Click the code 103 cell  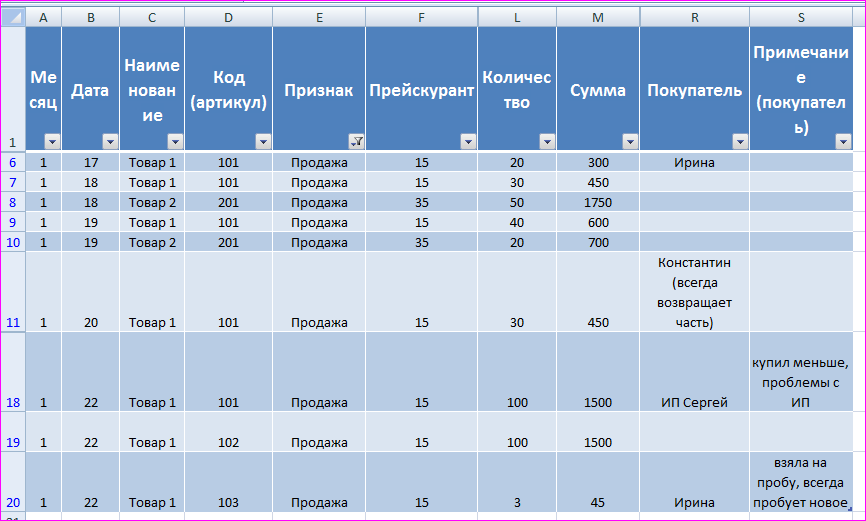tap(229, 482)
